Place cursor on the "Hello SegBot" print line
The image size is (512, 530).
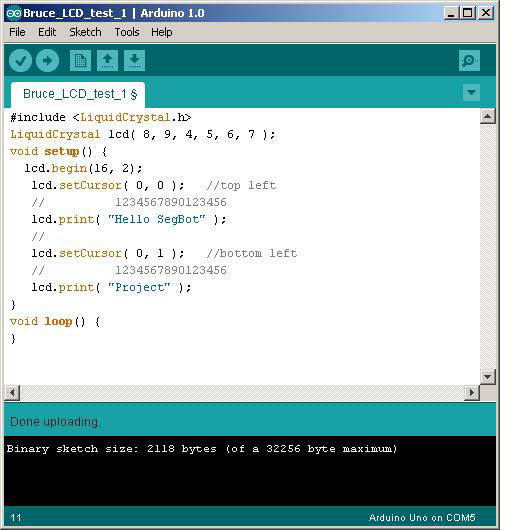[x=129, y=219]
